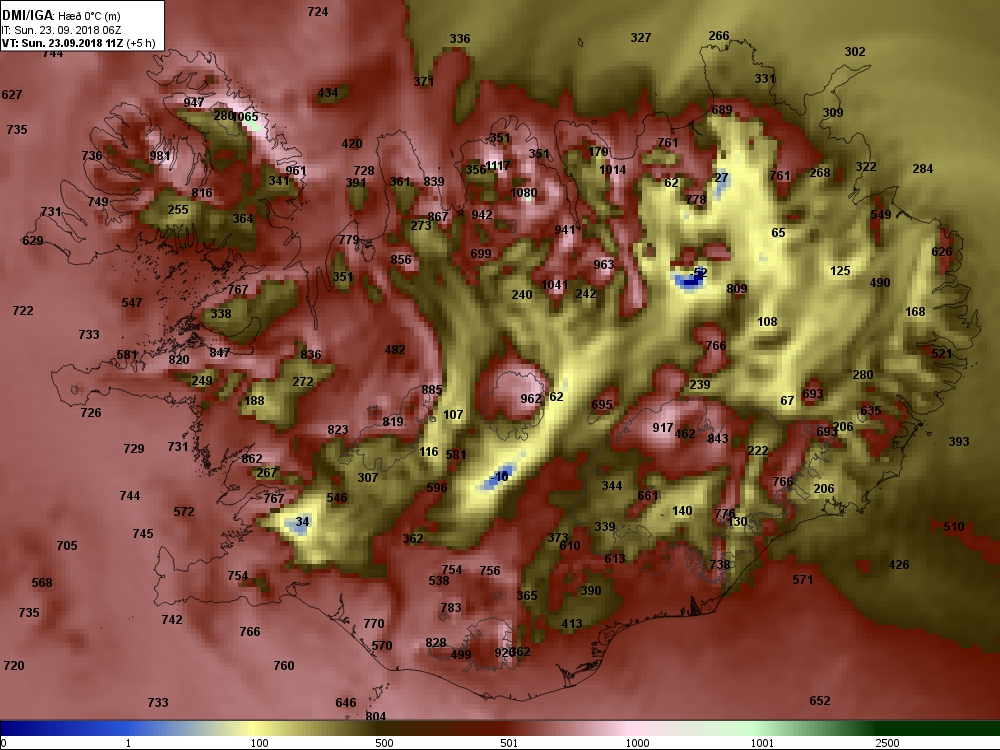This screenshot has height=750, width=1000.
Task: Click the negative value -52
Action: click(699, 273)
